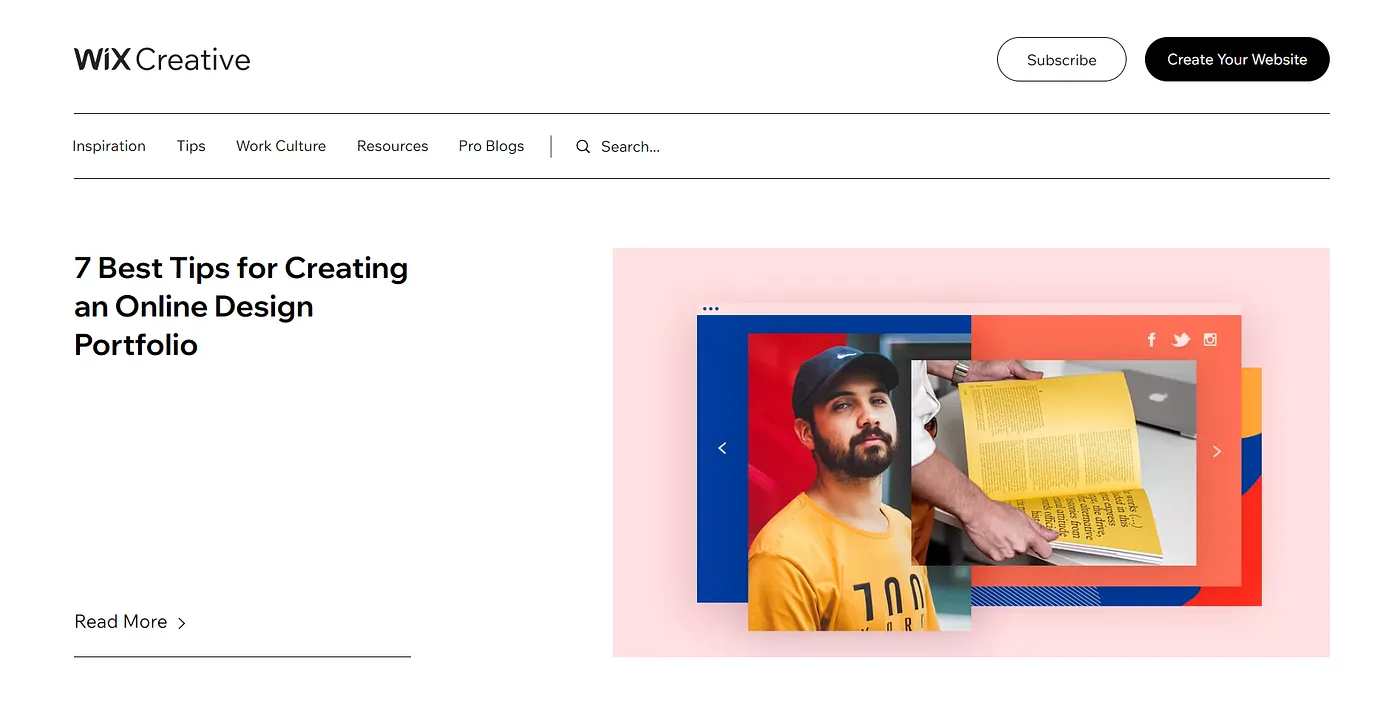The width and height of the screenshot is (1400, 718).
Task: Open the 7 Best Tips article headline
Action: click(x=241, y=306)
